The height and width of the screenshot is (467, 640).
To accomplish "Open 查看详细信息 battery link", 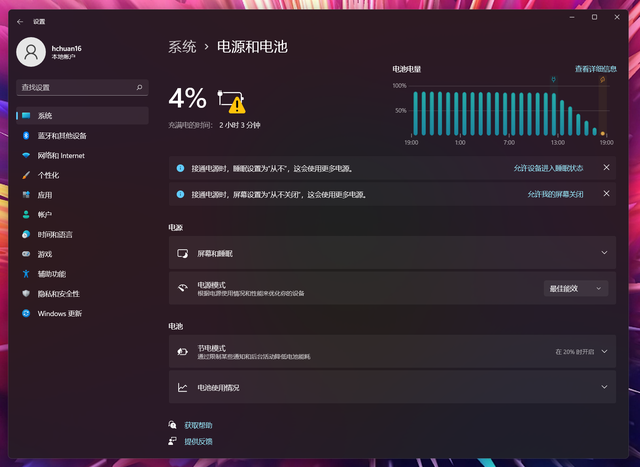I will (x=596, y=69).
